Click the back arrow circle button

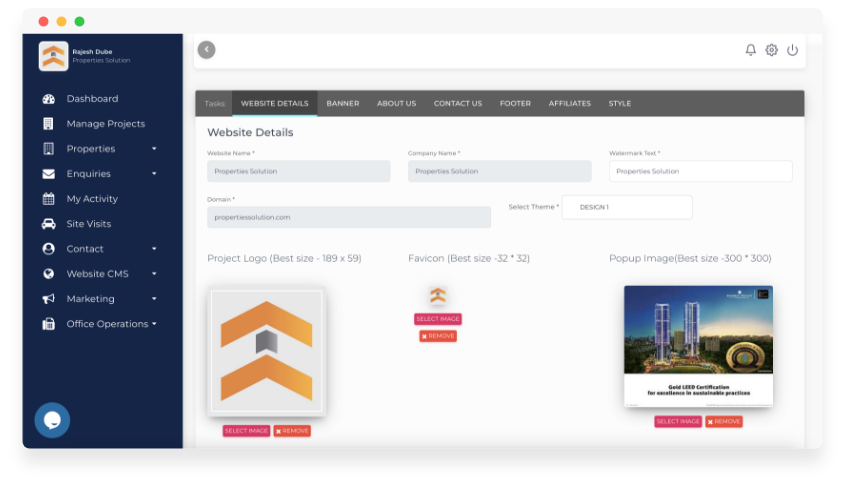tap(206, 50)
